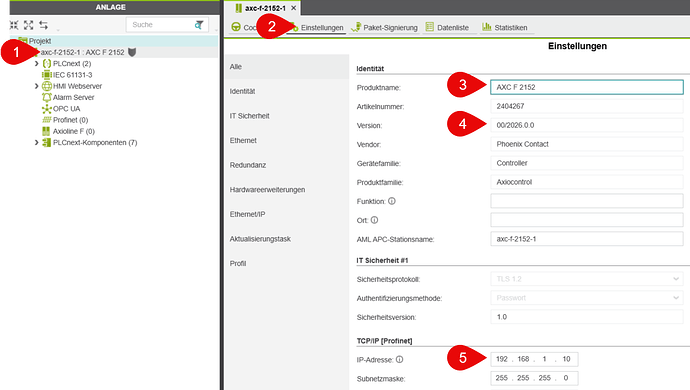The height and width of the screenshot is (390, 690).
Task: Show the Alle settings category
Action: click(x=287, y=67)
